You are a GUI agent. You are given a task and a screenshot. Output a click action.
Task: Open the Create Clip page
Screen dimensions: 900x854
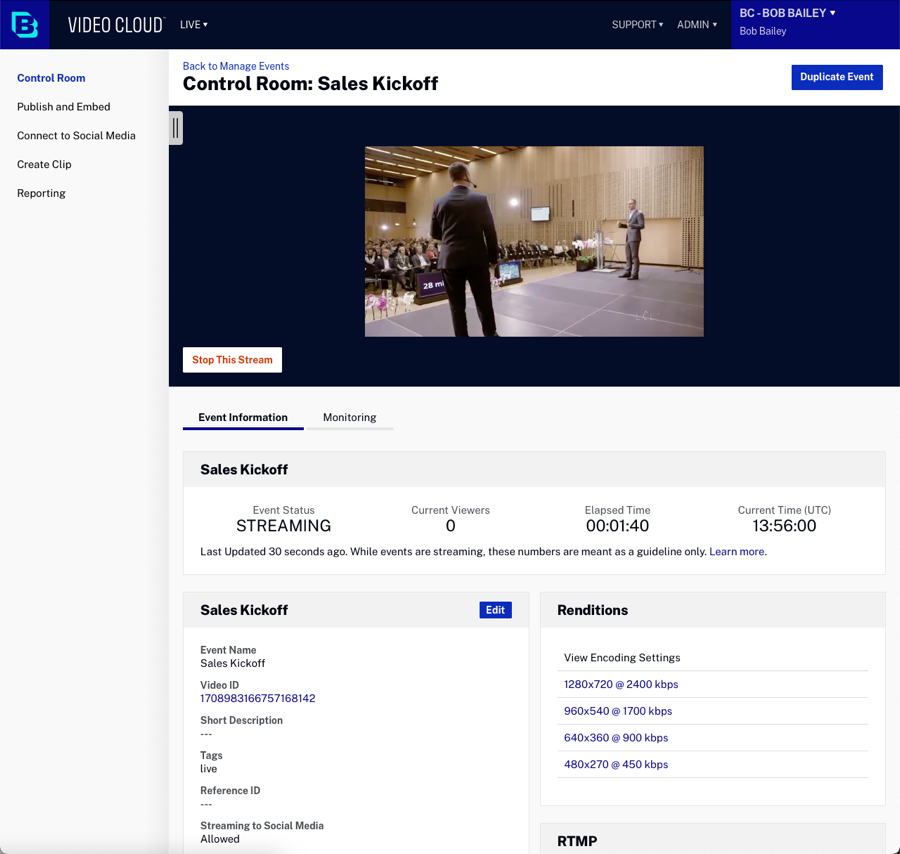(44, 165)
